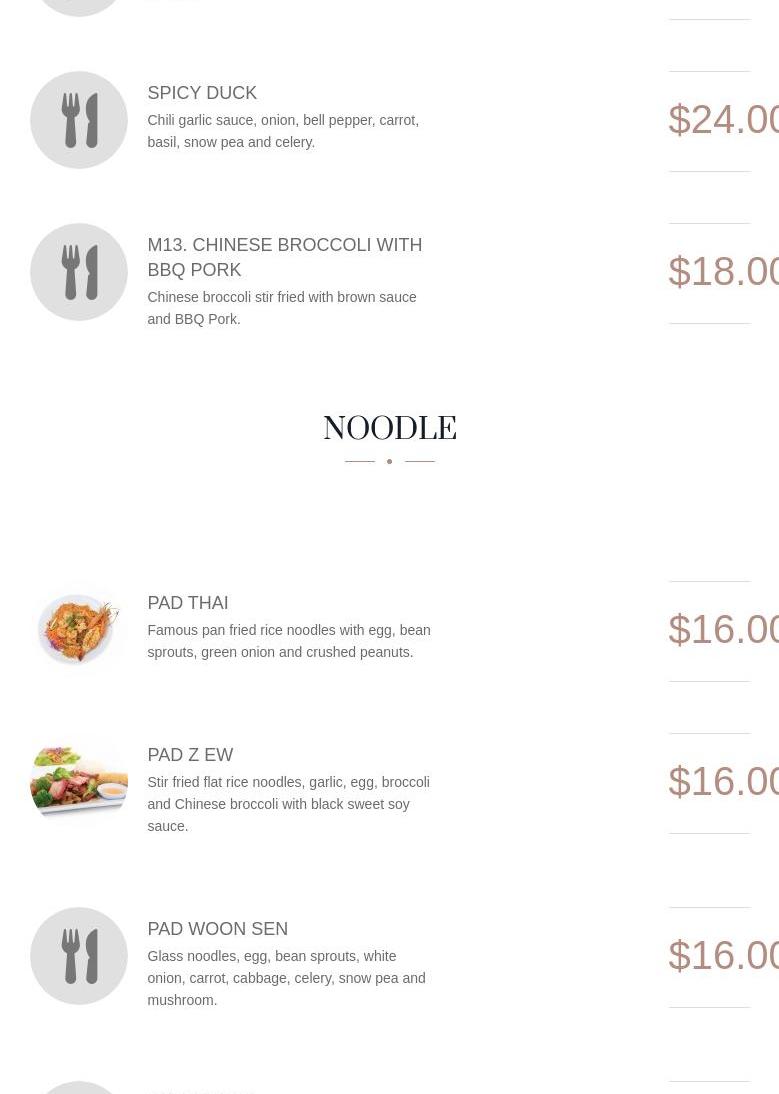Viewport: 779px width, 1094px height.
Task: Click the Pad Woon Sen fork-and-knife icon
Action: coord(79,956)
